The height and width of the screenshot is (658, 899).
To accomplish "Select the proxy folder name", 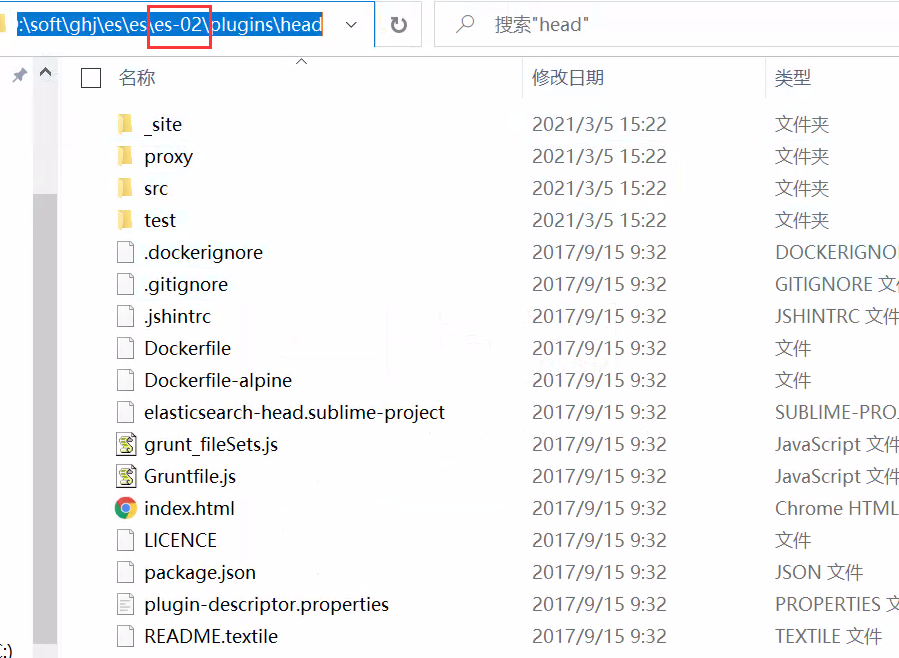I will [x=169, y=157].
